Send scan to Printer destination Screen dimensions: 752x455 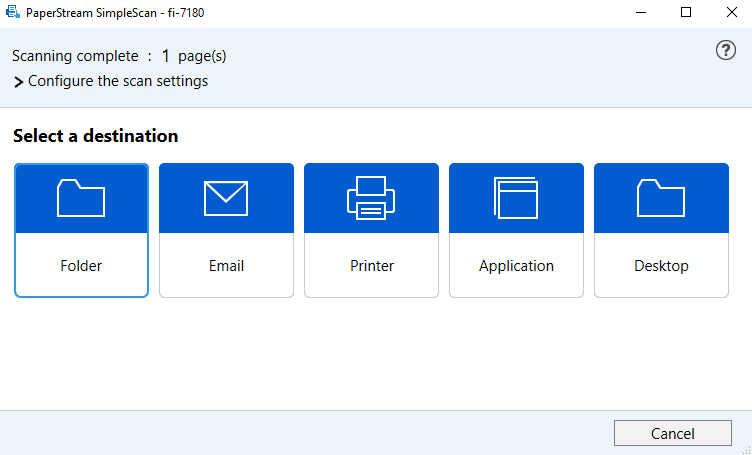coord(371,230)
